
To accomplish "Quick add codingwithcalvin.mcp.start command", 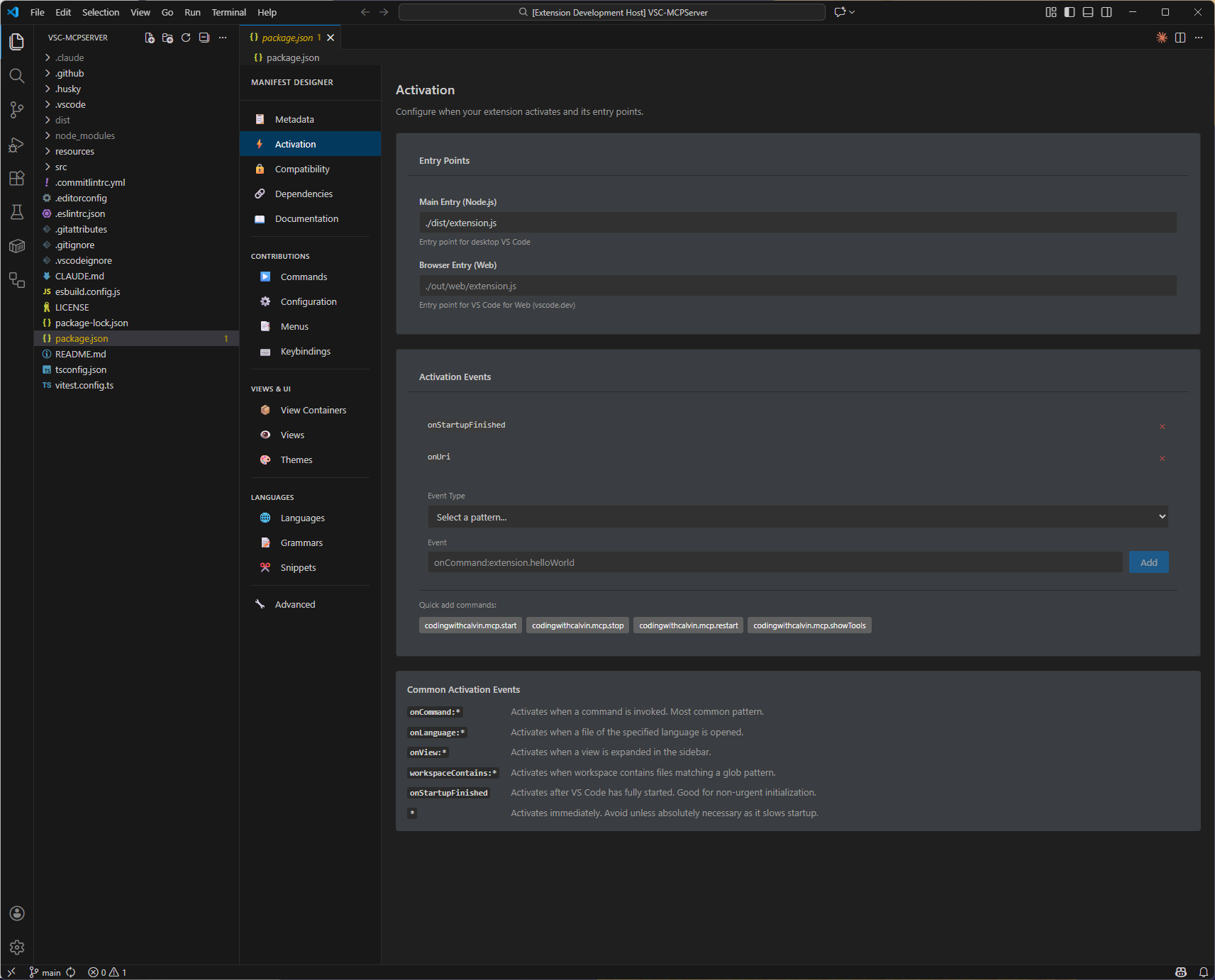I will click(470, 625).
